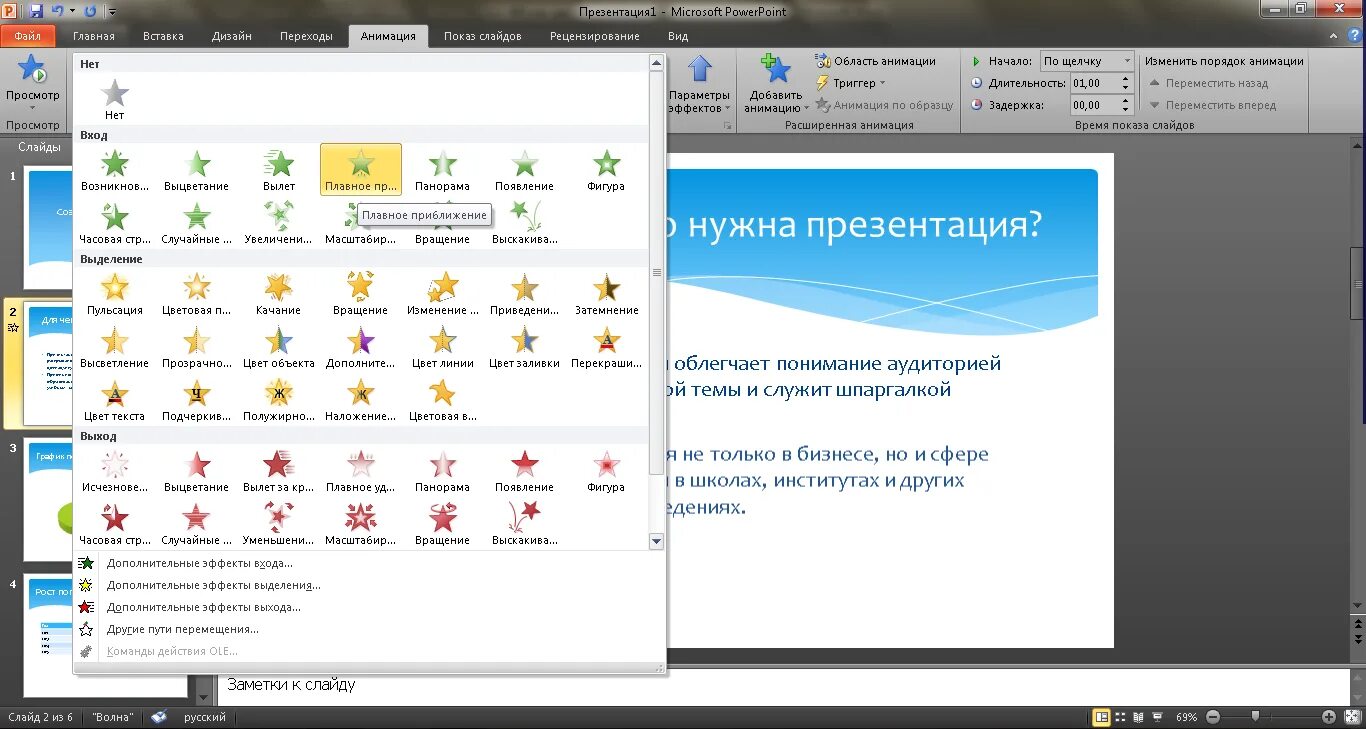
Task: Click the zoom slider handle
Action: click(x=1255, y=717)
